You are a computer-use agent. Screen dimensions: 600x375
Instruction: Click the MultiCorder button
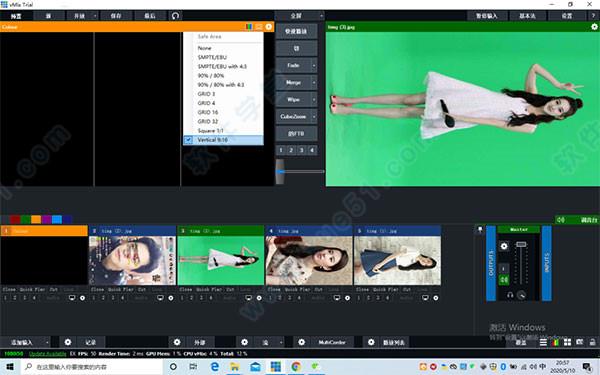(x=332, y=342)
